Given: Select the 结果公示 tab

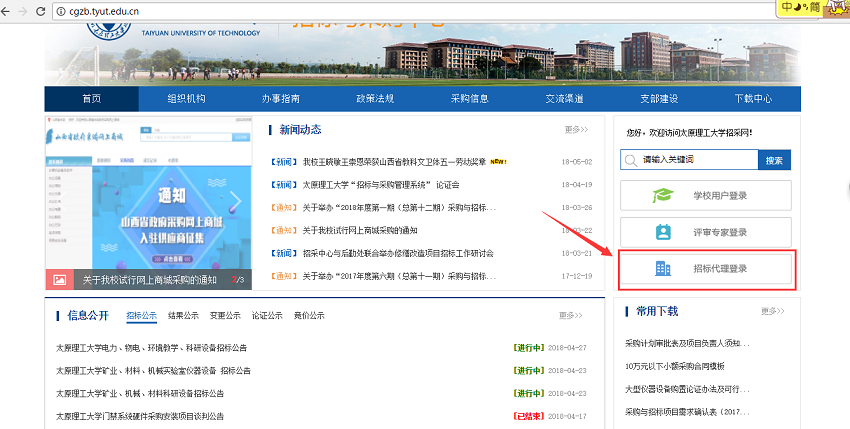Looking at the screenshot, I should 183,316.
